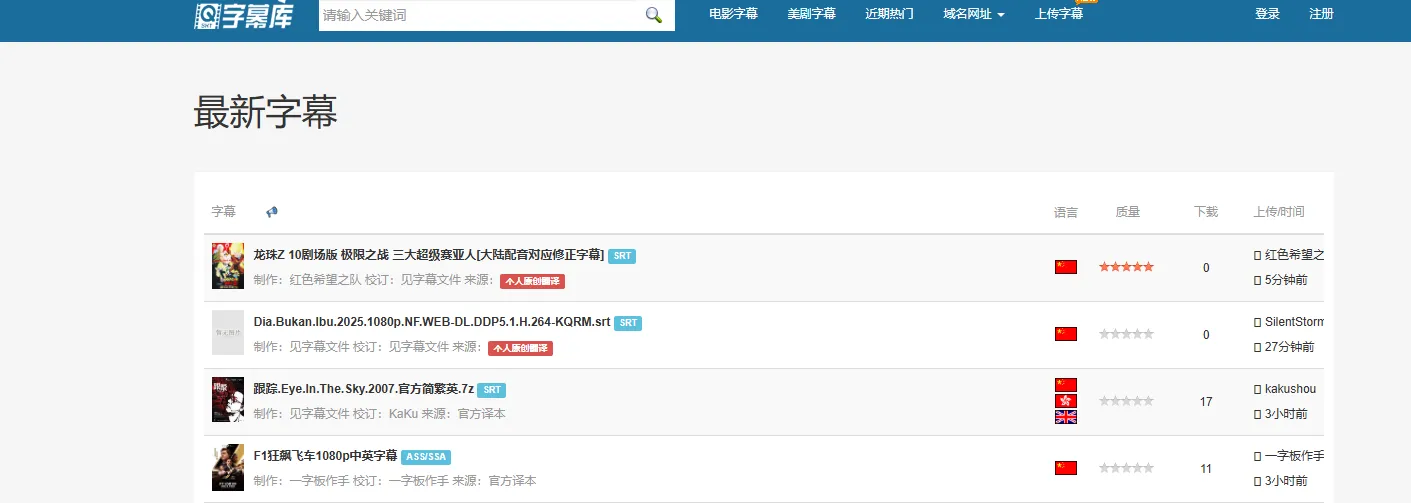Open the 跟踪.Eye.In.The.Sky.2007 poster thumbnail
The image size is (1411, 503).
(x=228, y=400)
